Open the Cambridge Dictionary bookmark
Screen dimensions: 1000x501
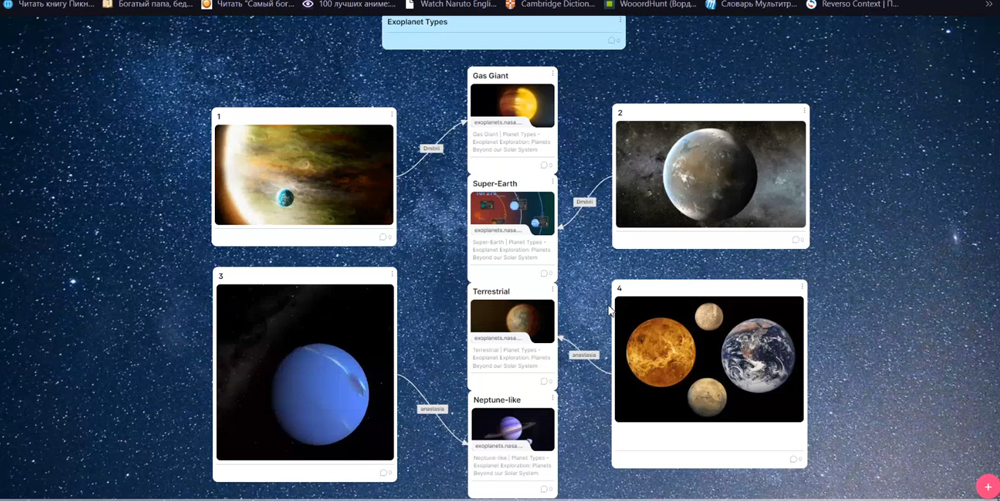(550, 4)
